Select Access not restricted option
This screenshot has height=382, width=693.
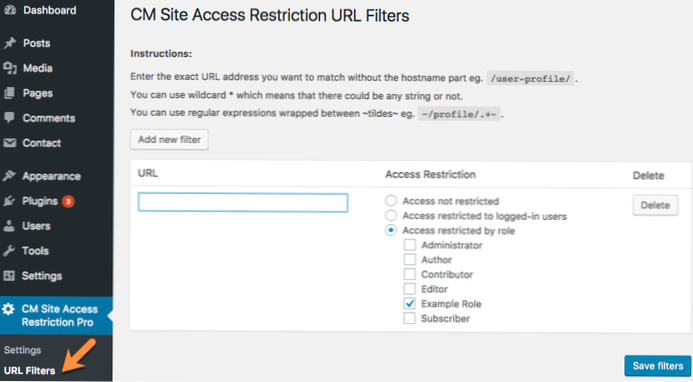391,201
